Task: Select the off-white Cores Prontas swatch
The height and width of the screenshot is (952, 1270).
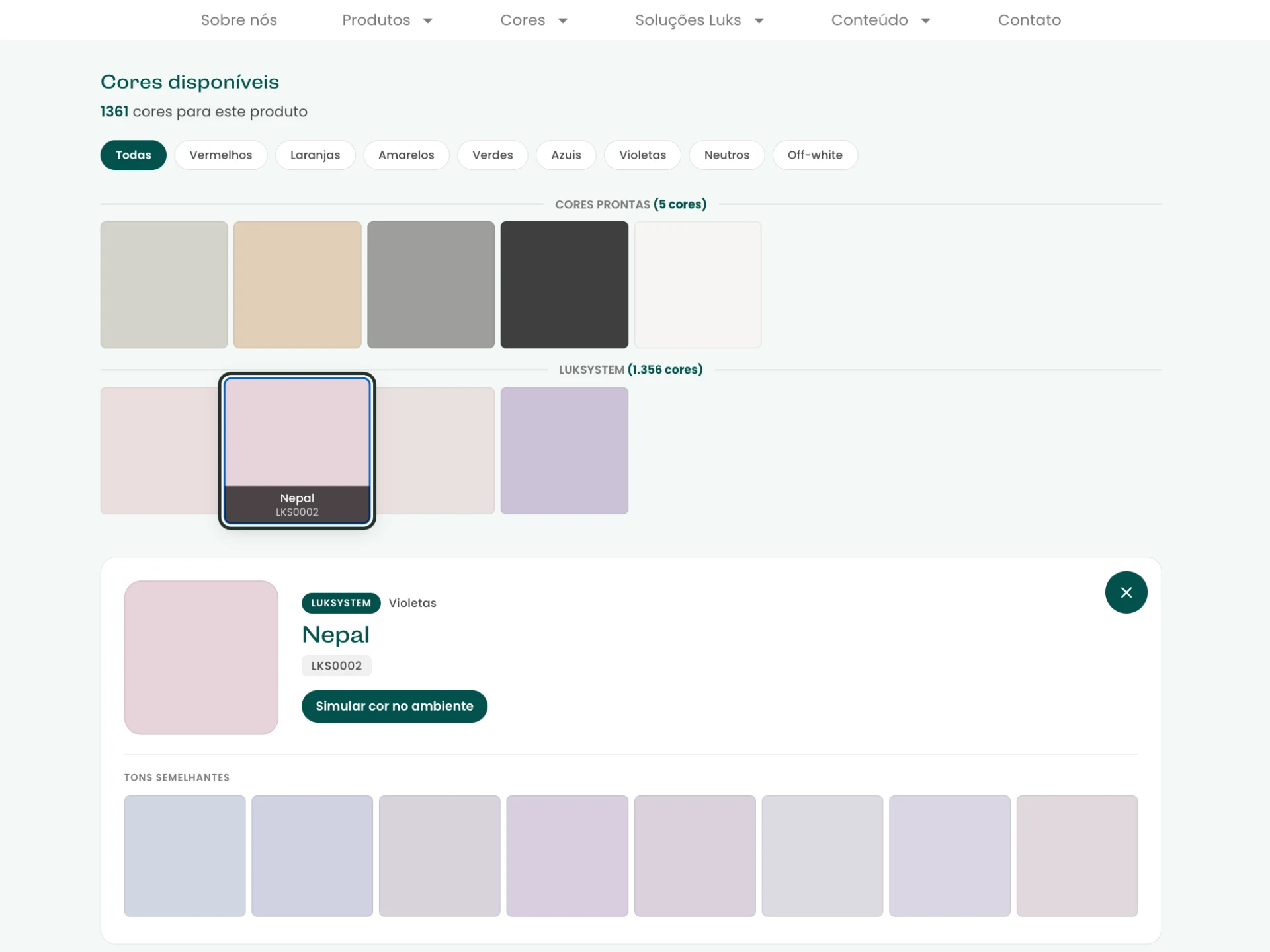Action: [x=698, y=285]
